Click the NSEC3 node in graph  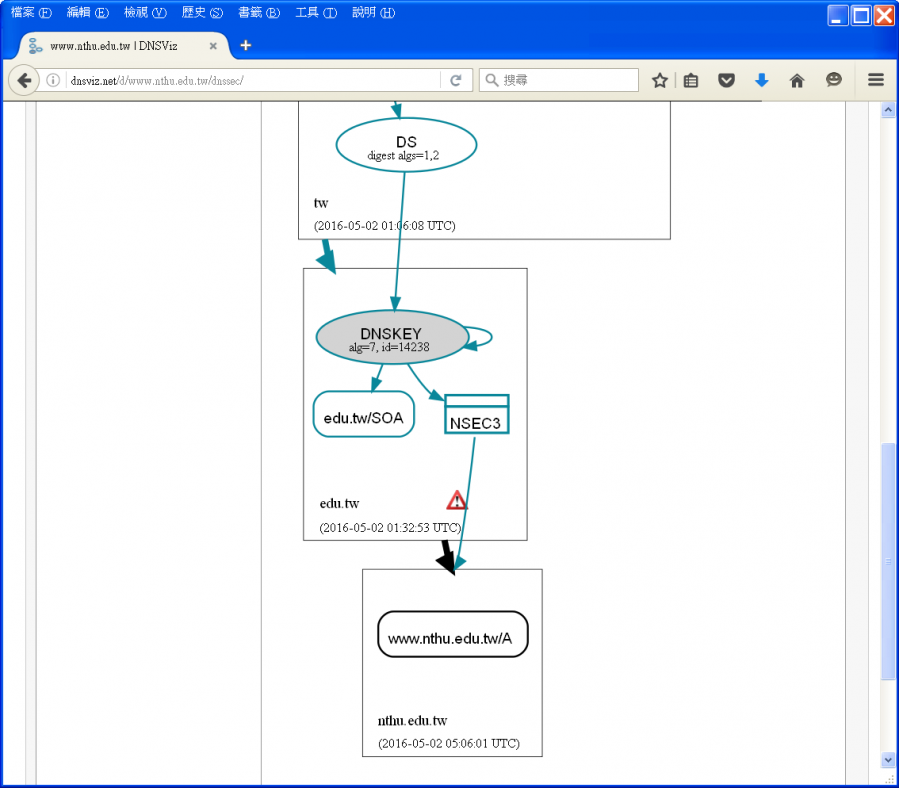[x=476, y=415]
